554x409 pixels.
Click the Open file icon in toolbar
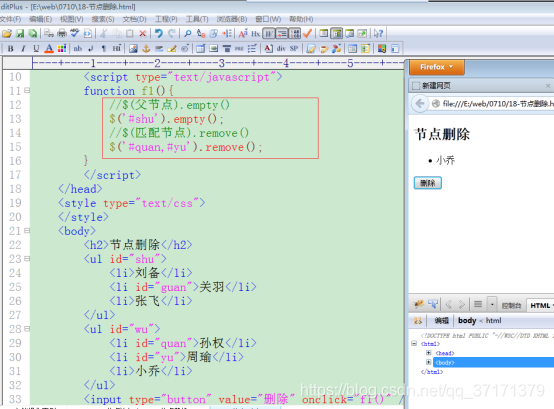[x=7, y=34]
